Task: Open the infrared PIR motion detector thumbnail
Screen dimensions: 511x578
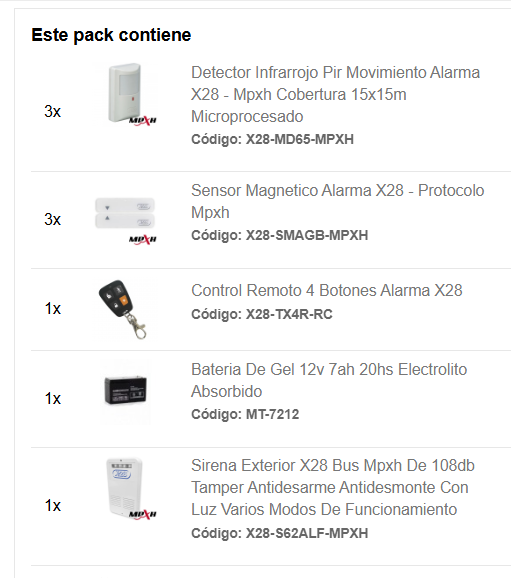Action: tap(125, 94)
